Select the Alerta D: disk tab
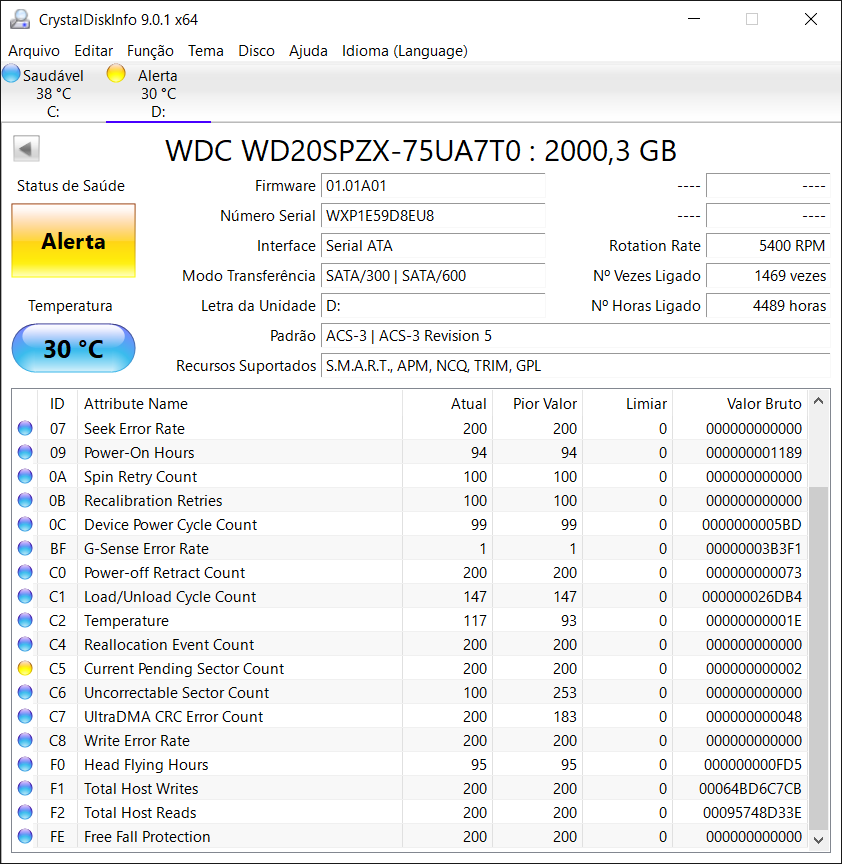 coord(158,93)
